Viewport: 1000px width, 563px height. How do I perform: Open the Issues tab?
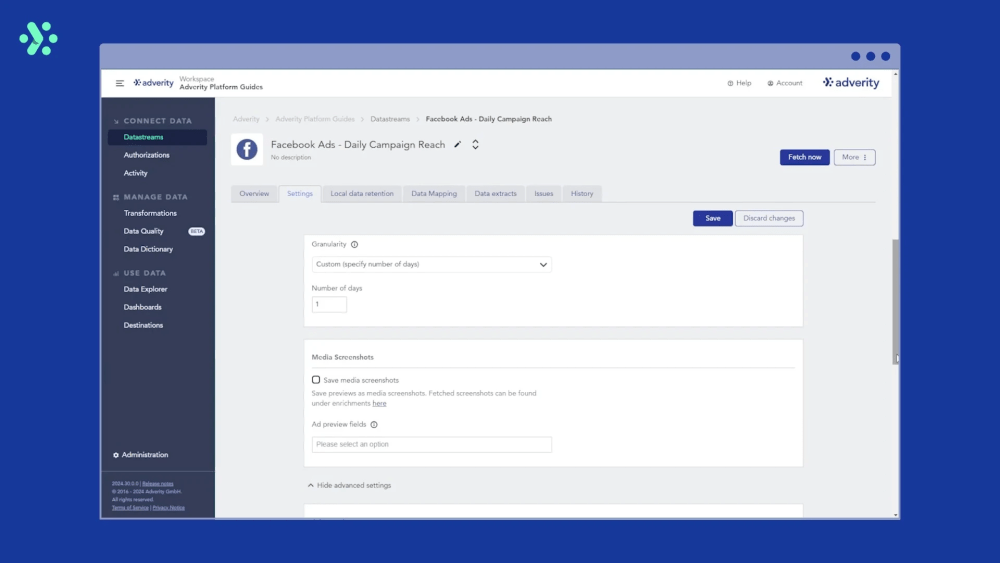[x=543, y=194]
